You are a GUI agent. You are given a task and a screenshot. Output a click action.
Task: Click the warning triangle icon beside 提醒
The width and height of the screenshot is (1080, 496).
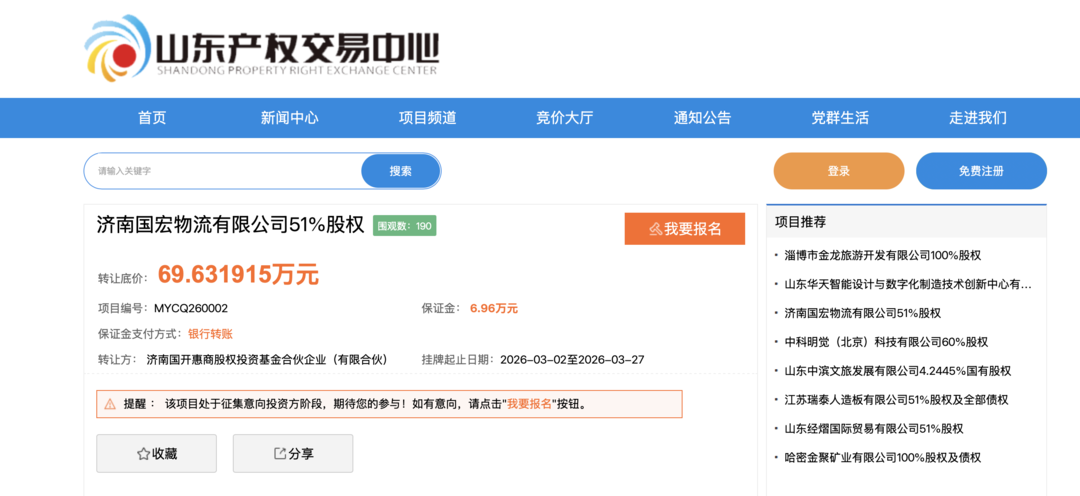pos(110,405)
